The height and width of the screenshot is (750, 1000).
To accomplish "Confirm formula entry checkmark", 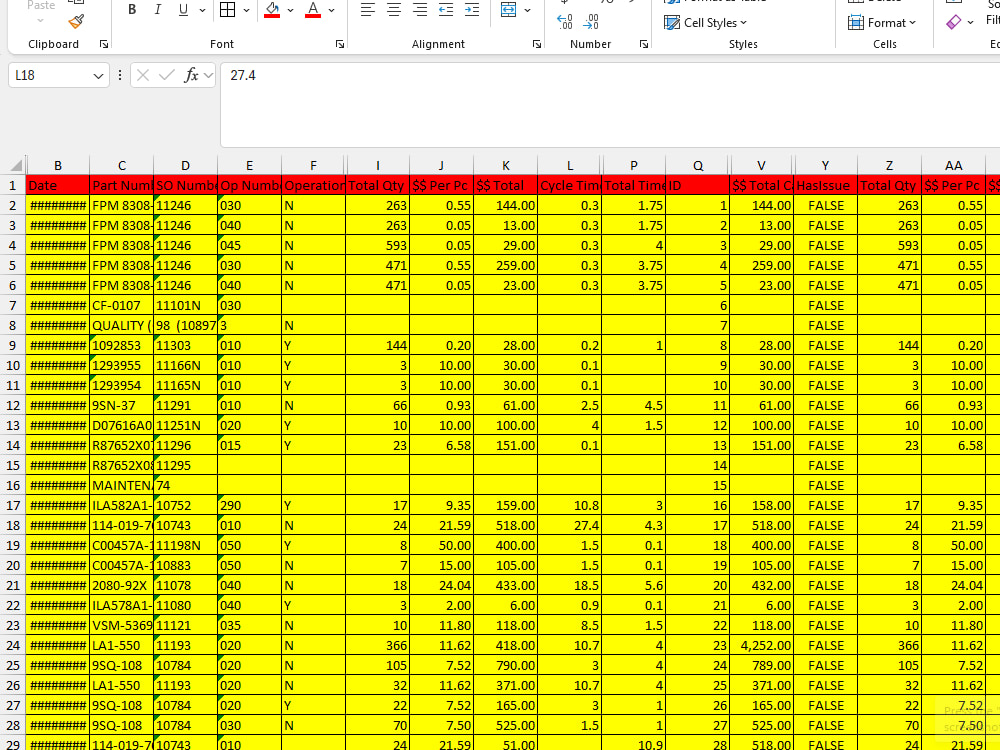I will (166, 75).
